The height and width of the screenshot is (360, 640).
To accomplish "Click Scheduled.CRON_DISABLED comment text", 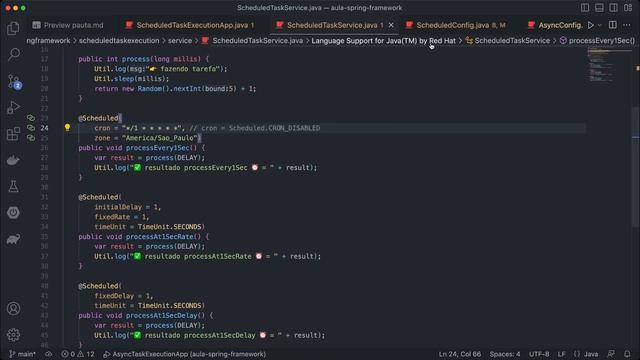I will pyautogui.click(x=274, y=128).
